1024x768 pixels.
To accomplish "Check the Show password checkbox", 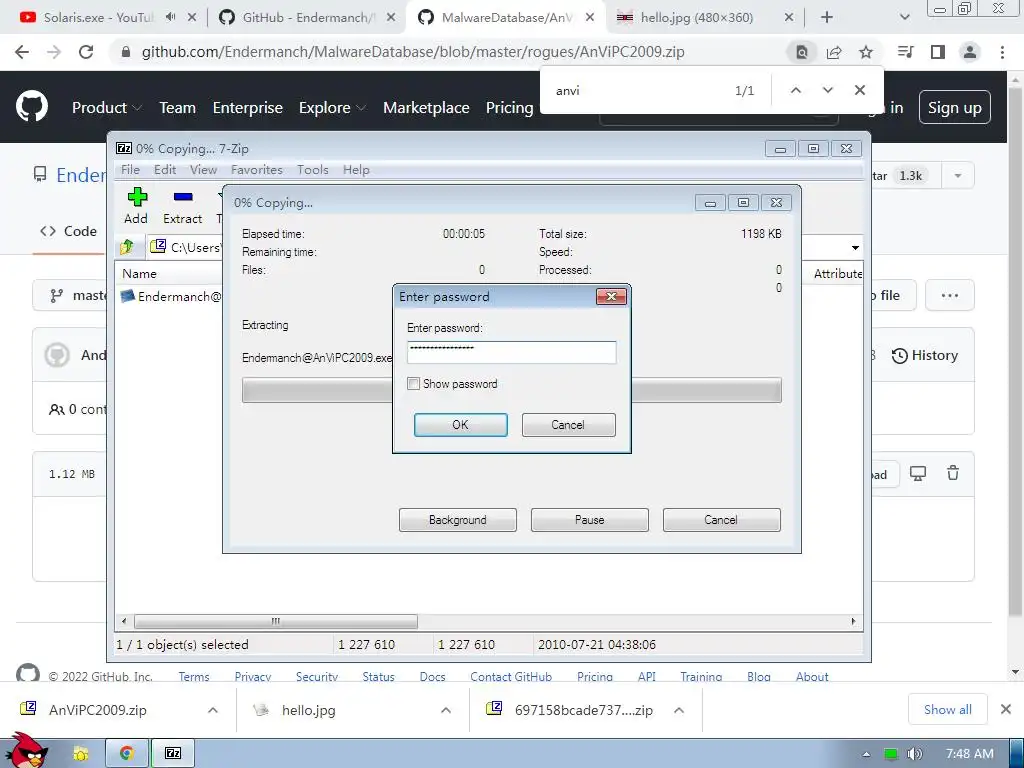I will (413, 384).
